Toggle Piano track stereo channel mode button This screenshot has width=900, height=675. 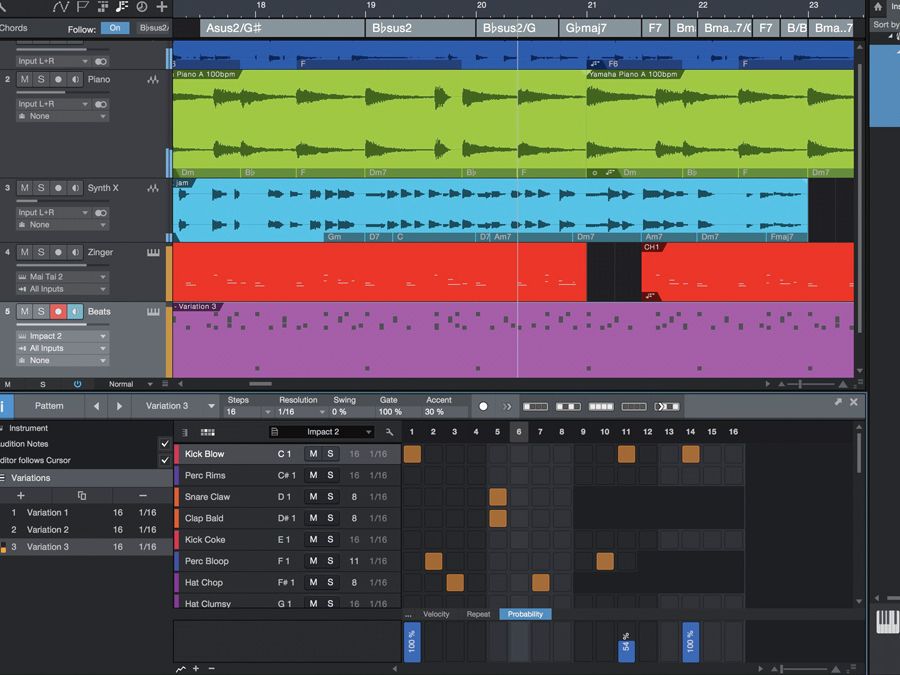coord(100,104)
